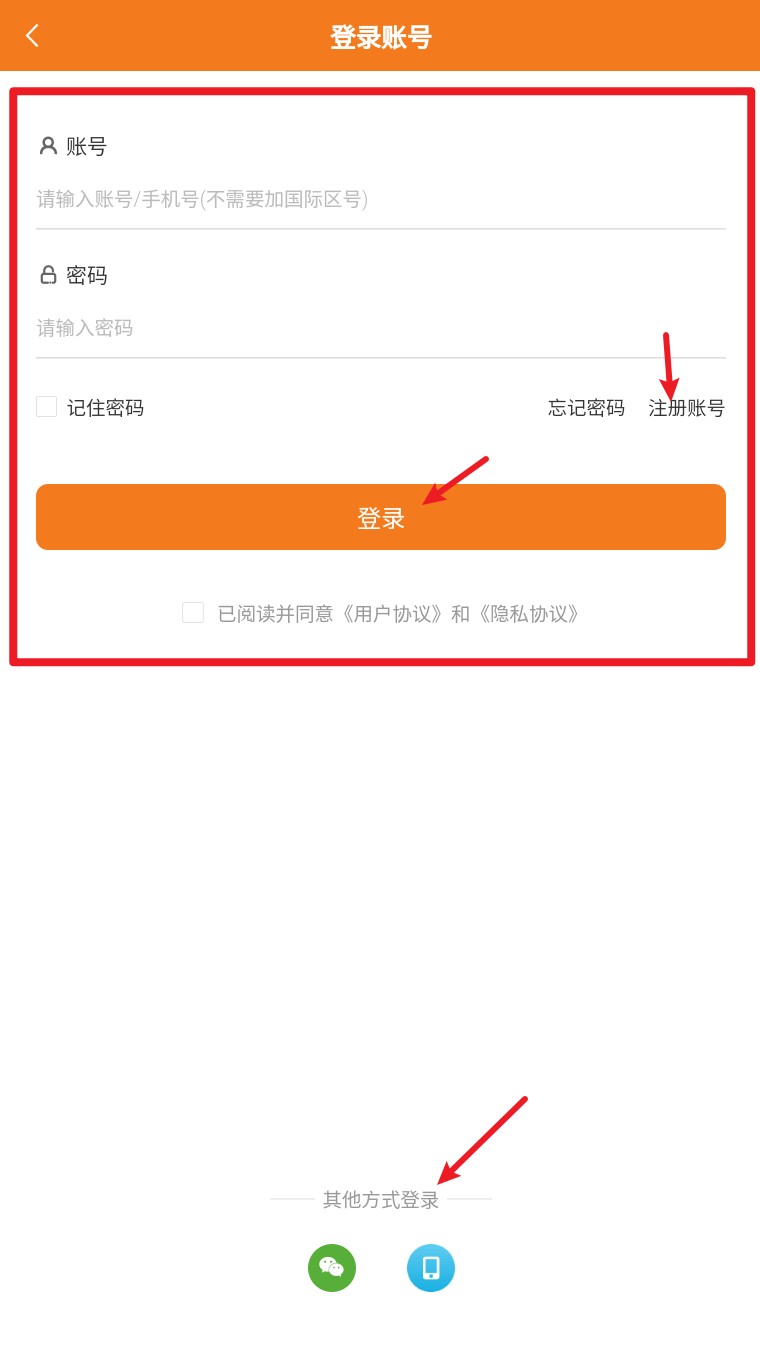Open the 忘记密码 link

(586, 408)
